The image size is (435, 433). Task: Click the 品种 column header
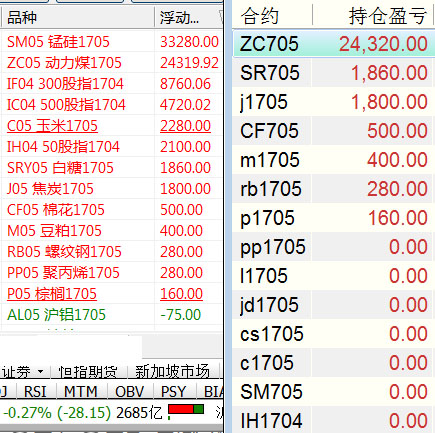point(78,18)
